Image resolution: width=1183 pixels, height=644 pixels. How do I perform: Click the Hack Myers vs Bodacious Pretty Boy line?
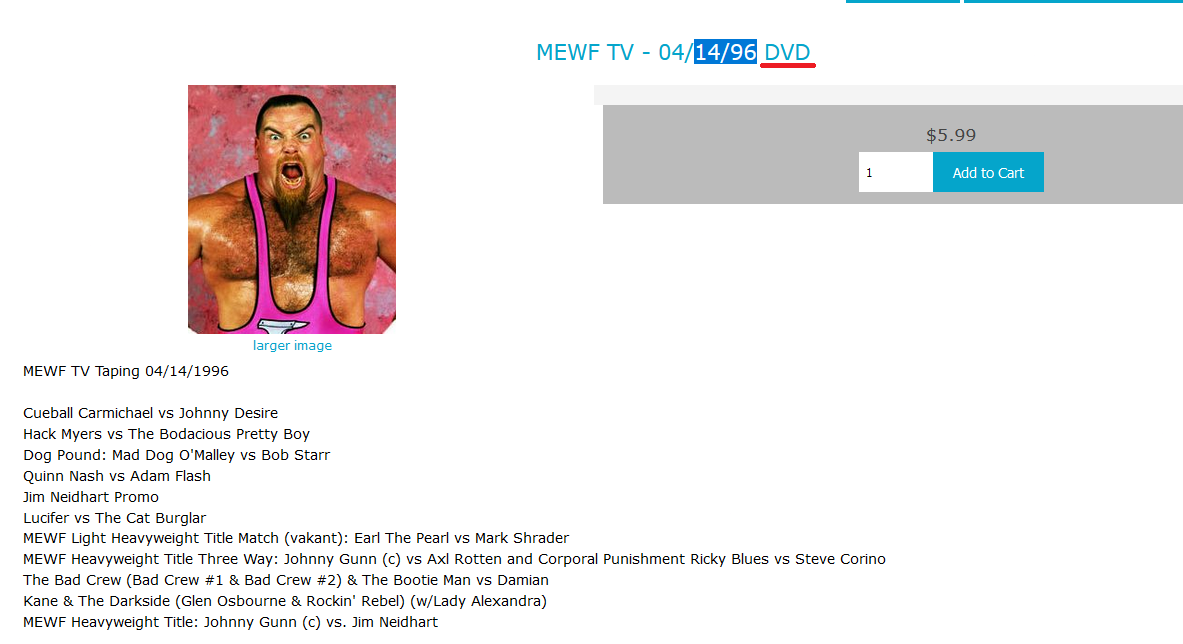click(166, 434)
